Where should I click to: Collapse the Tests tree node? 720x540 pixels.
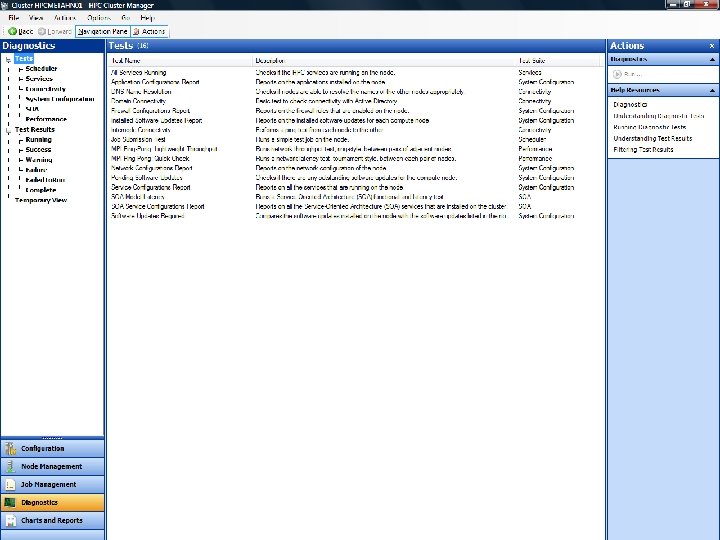click(8, 59)
